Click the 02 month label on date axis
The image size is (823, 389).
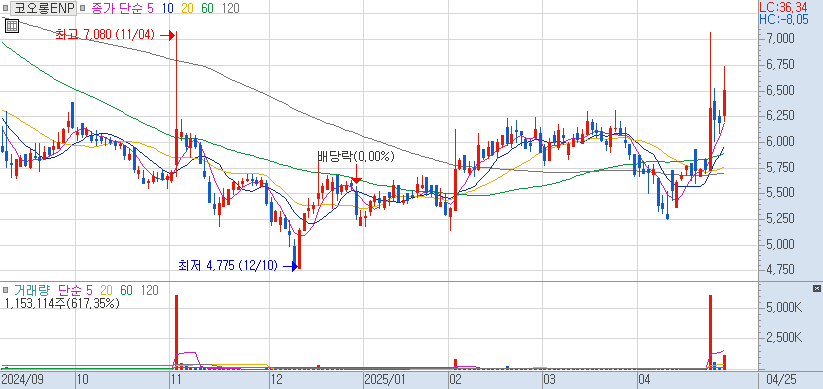457,380
